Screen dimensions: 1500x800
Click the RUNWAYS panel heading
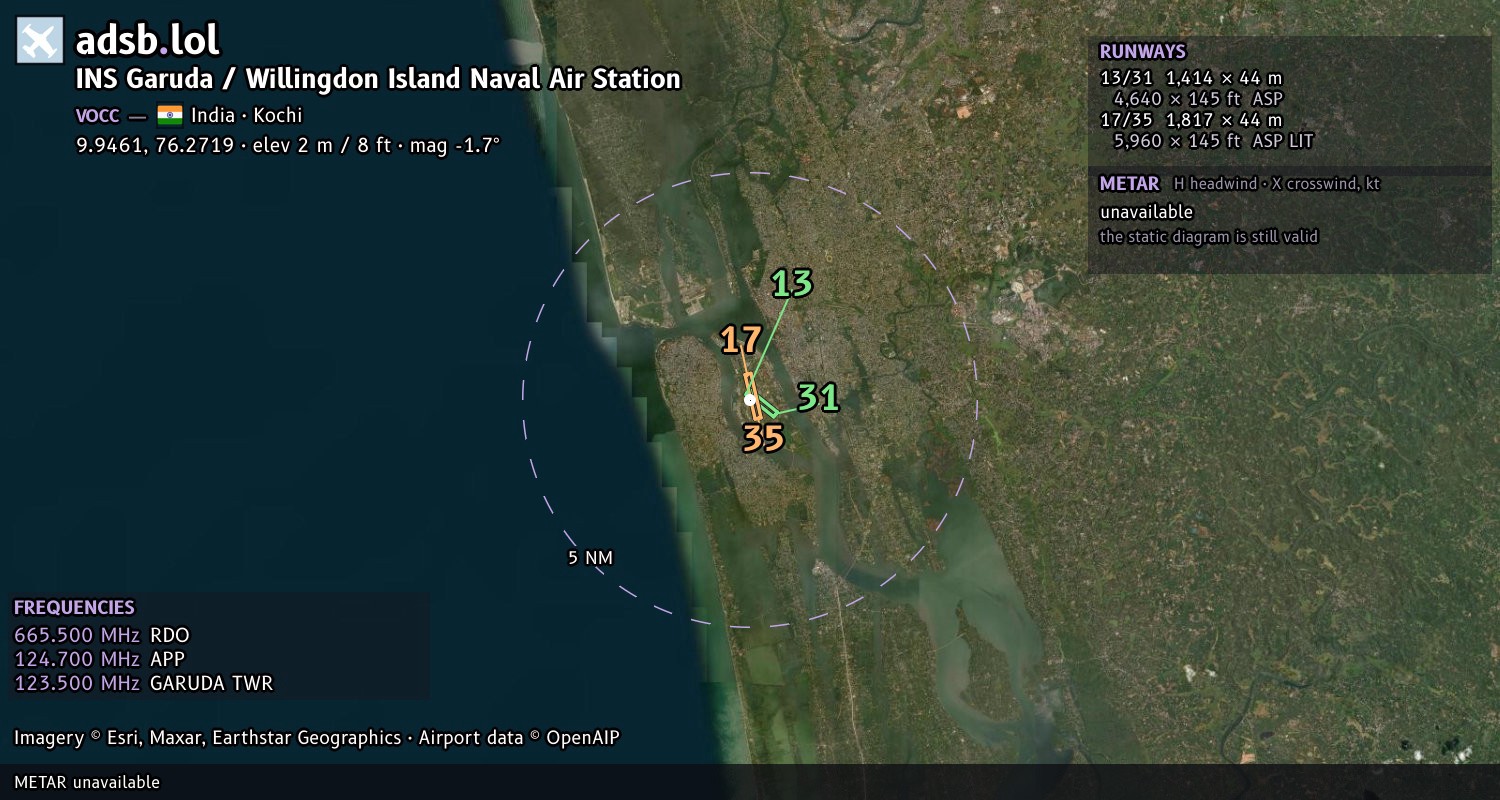point(1142,52)
